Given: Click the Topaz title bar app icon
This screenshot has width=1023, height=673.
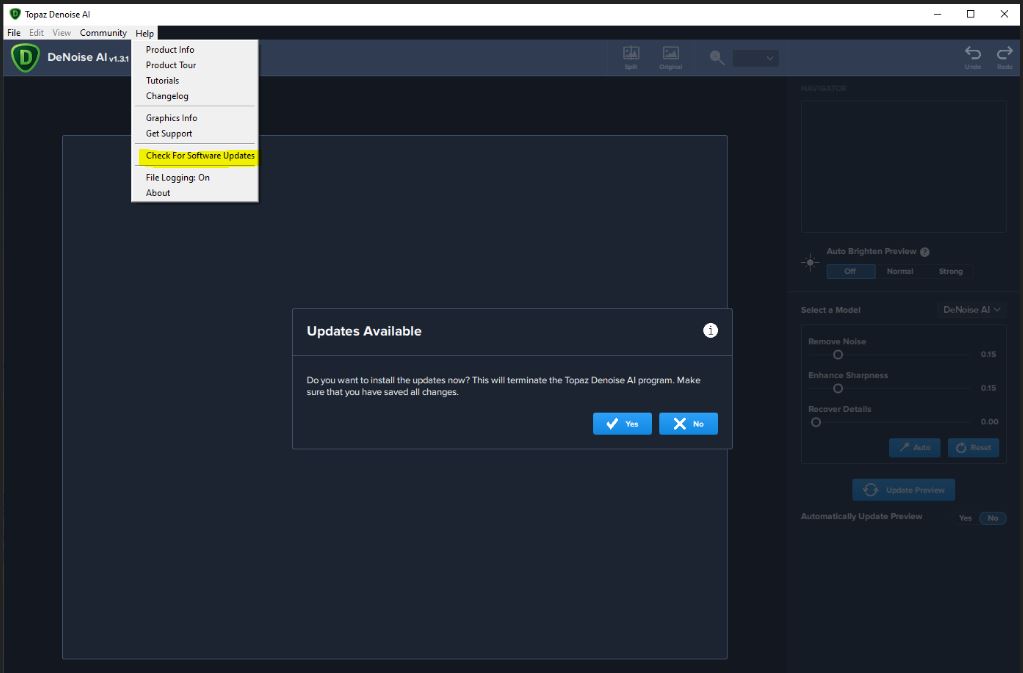Looking at the screenshot, I should point(15,14).
